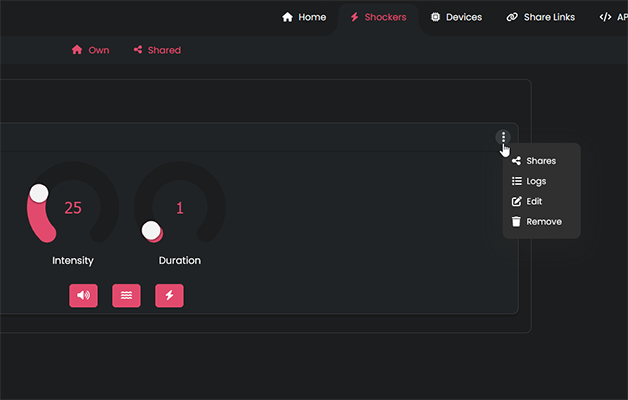Navigate to the Devices page
The height and width of the screenshot is (400, 628).
coord(456,17)
